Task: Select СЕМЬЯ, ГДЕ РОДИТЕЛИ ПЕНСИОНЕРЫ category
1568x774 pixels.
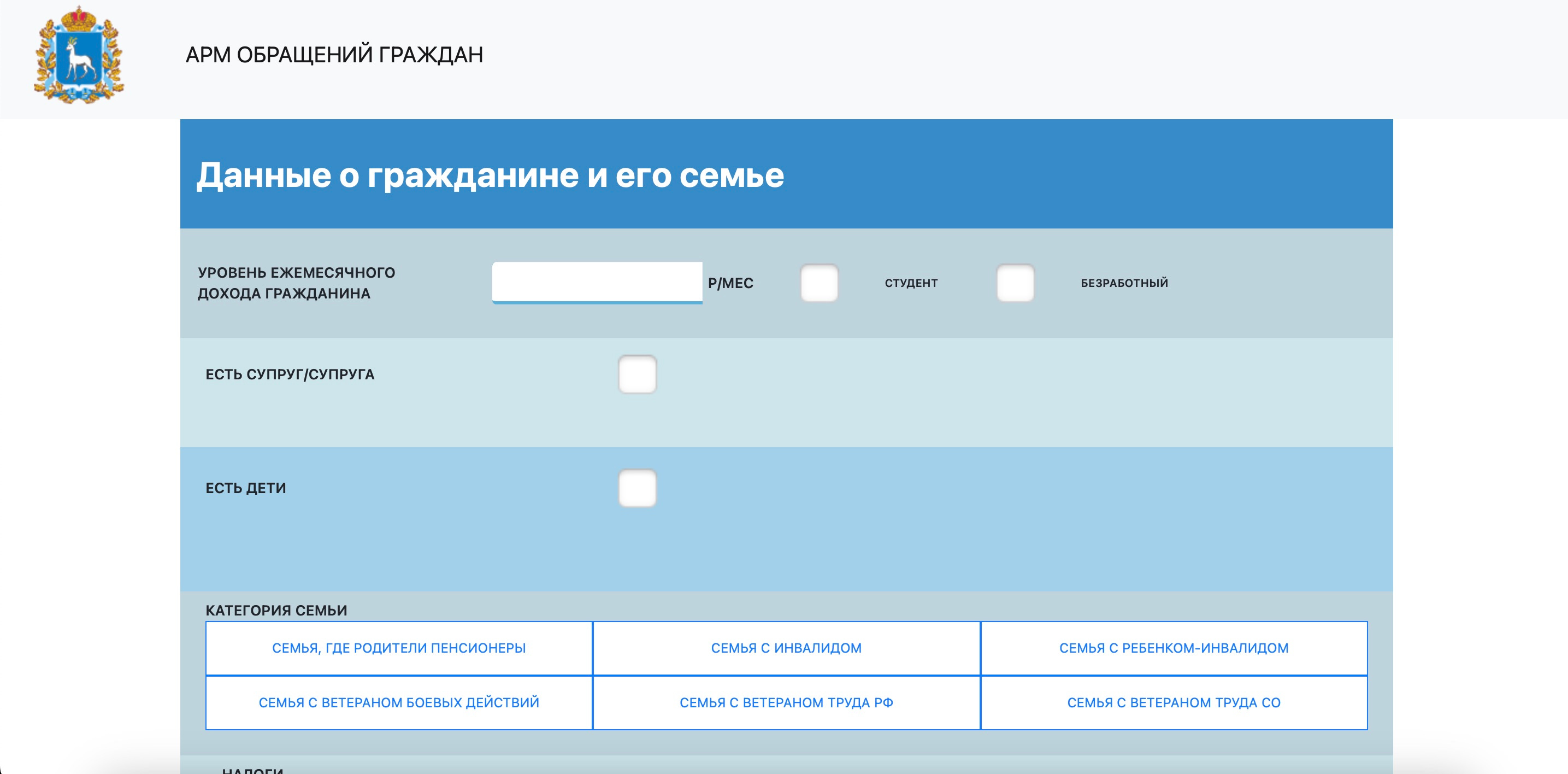Action: (x=399, y=648)
